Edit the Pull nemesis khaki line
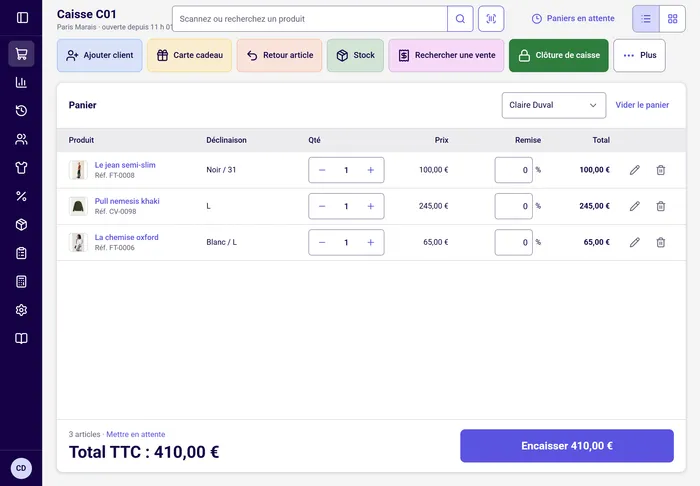The image size is (700, 486). point(635,206)
